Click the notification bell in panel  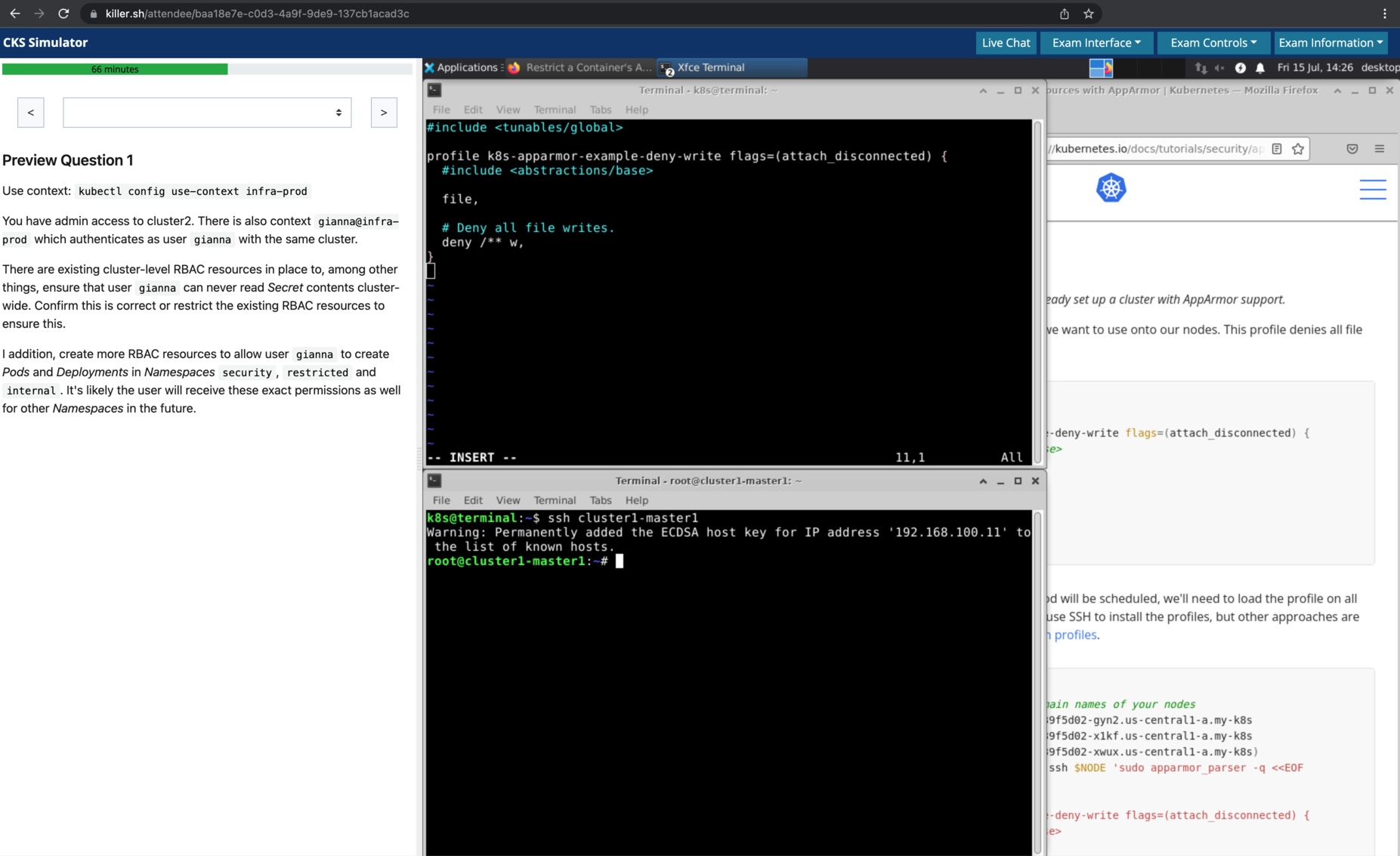(x=1260, y=68)
